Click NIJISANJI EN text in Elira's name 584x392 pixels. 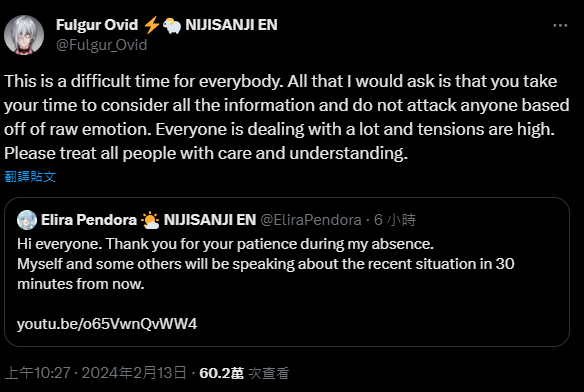210,220
